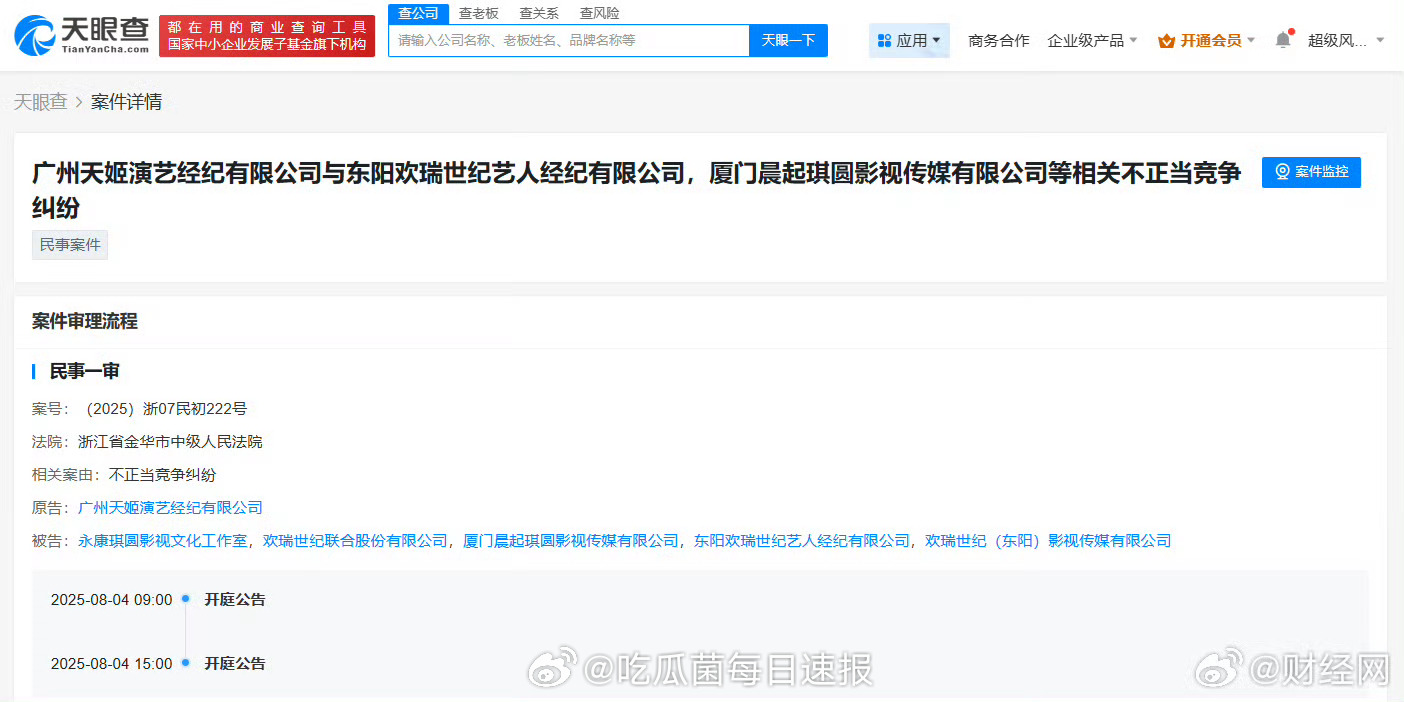The image size is (1404, 702).
Task: Select the 查公司 search tab
Action: [x=418, y=13]
